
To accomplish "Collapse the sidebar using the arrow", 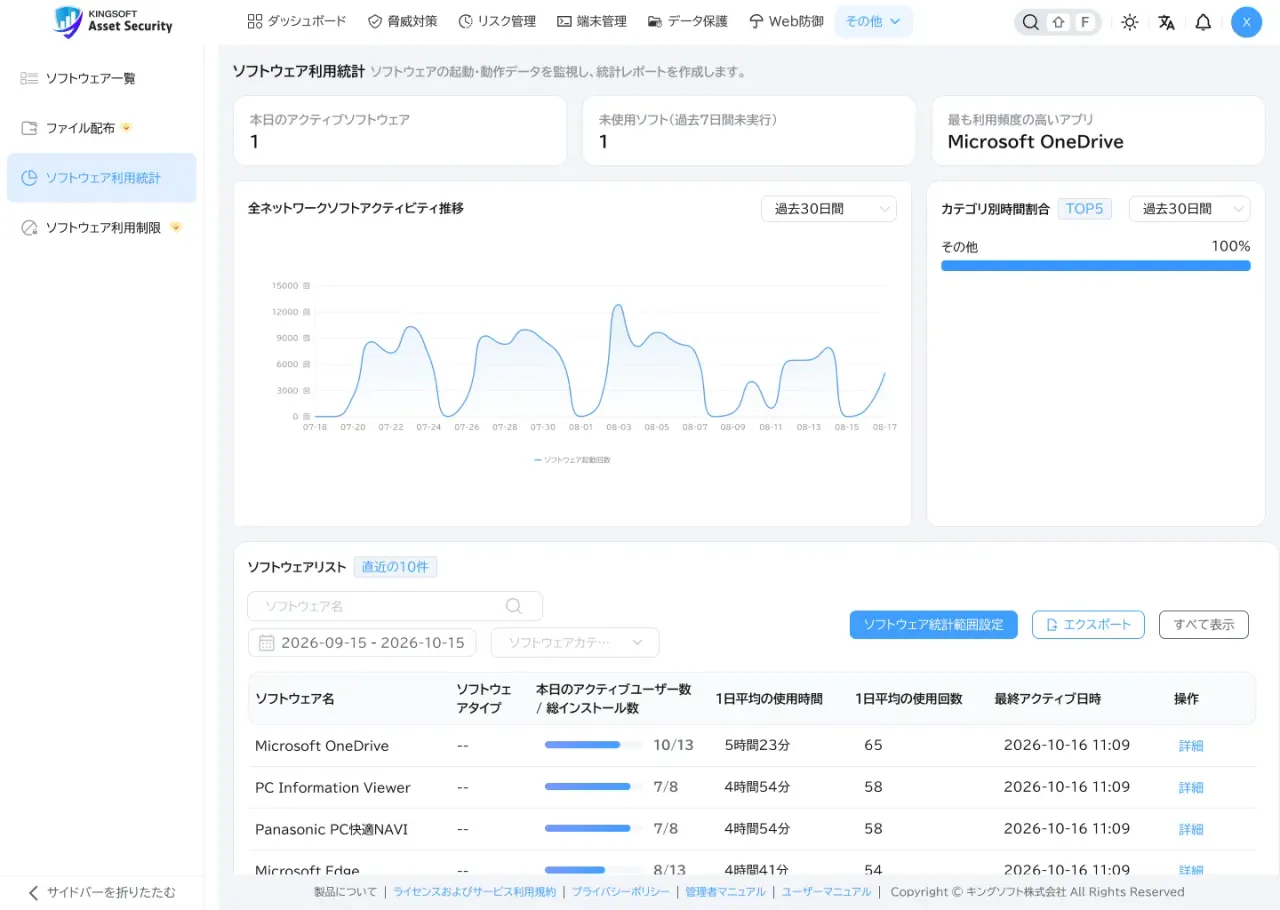I will click(34, 892).
